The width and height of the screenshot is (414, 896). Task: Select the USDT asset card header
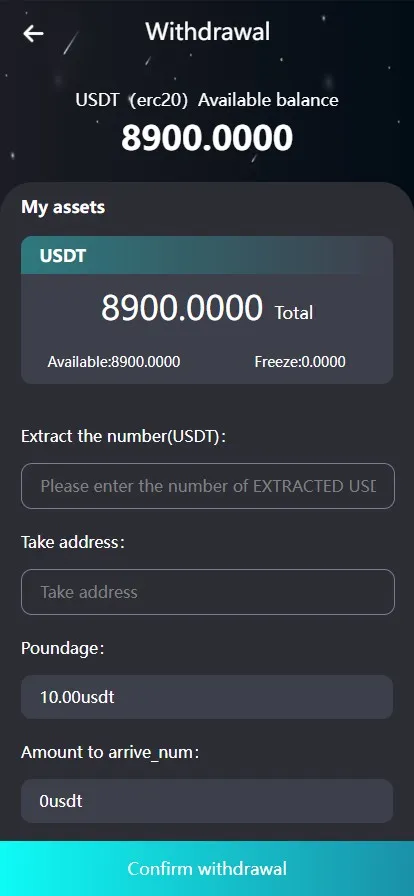click(x=207, y=255)
